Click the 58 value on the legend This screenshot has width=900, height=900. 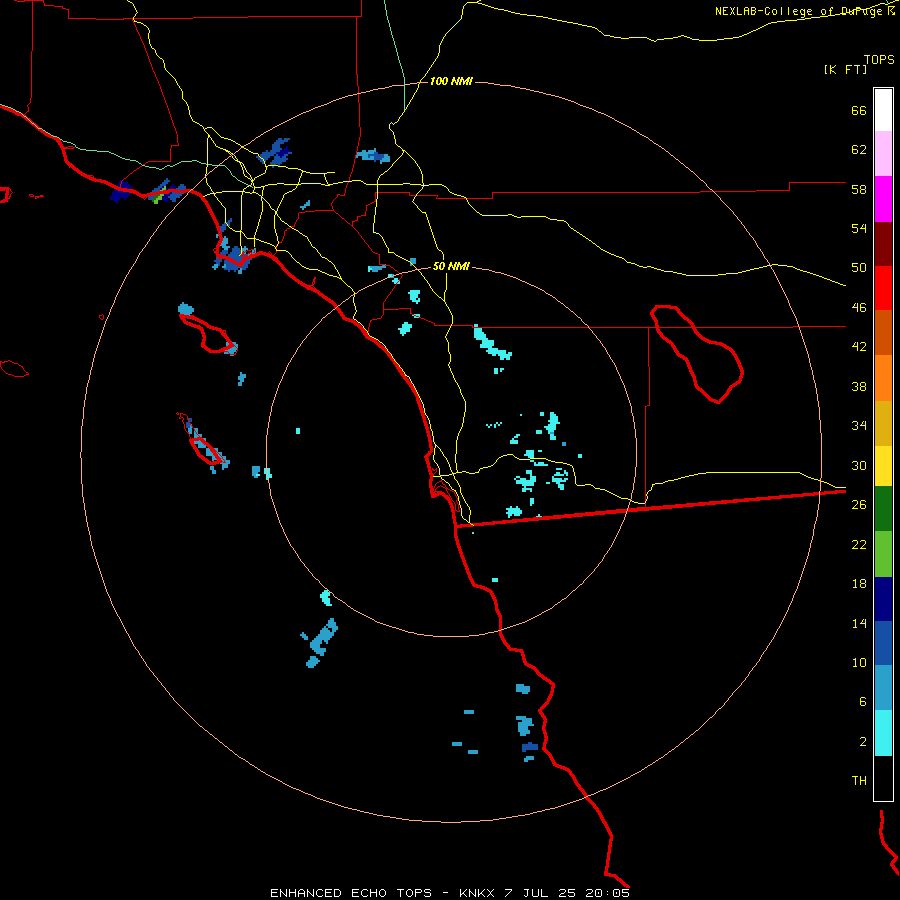click(859, 189)
